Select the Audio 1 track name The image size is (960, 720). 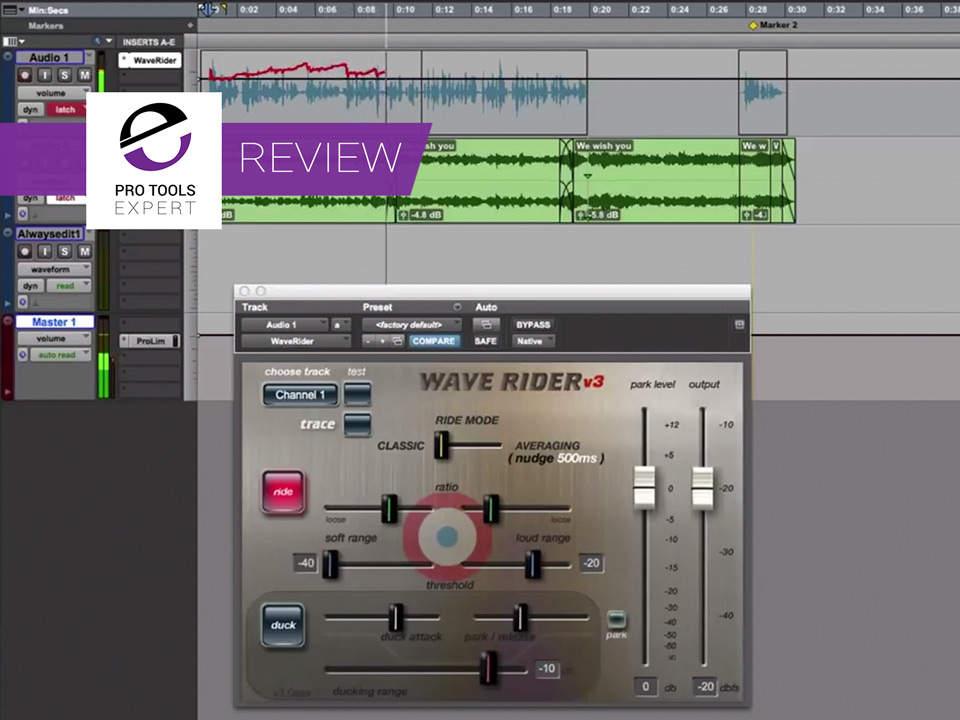pyautogui.click(x=49, y=58)
